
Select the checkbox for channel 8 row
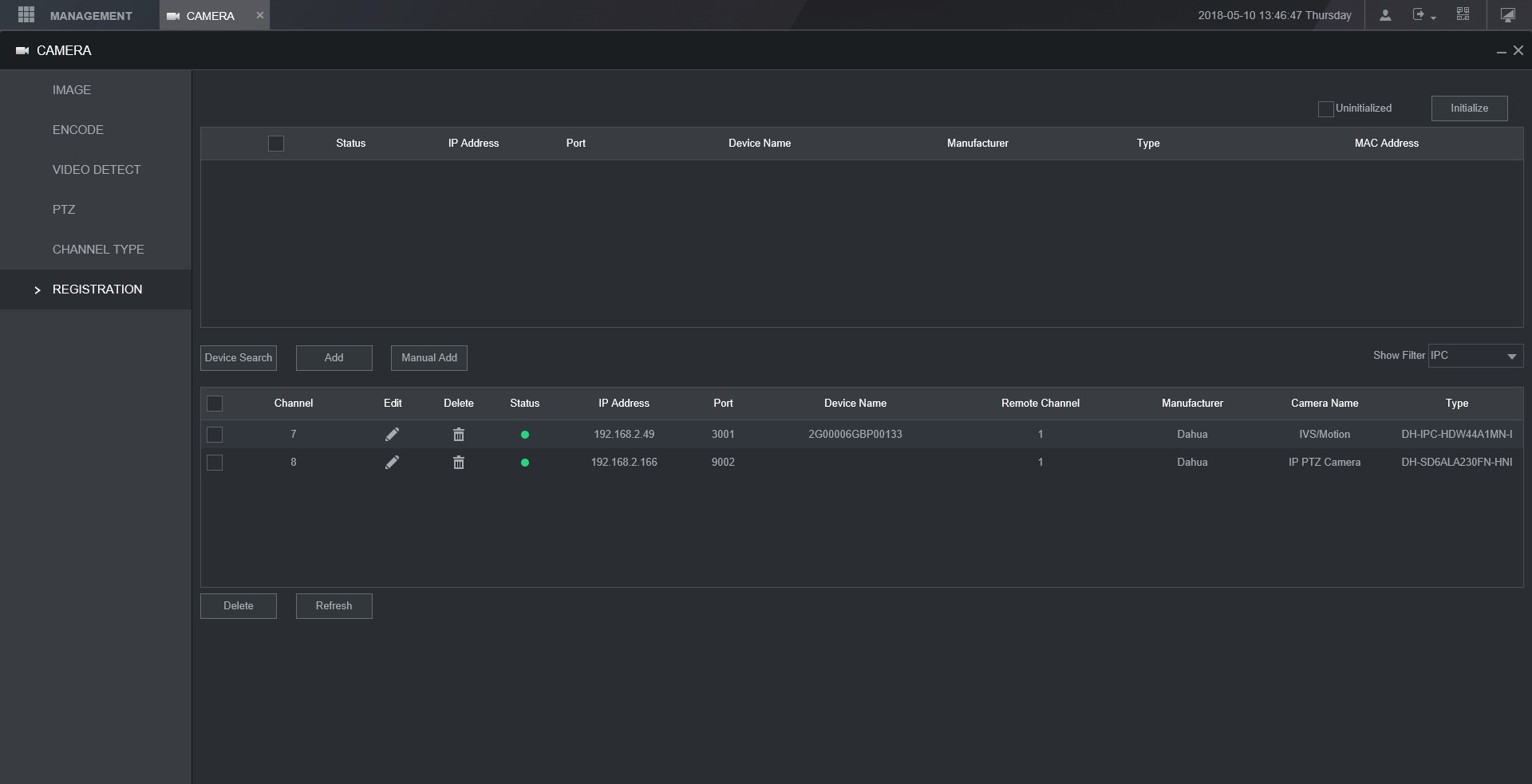coord(215,463)
